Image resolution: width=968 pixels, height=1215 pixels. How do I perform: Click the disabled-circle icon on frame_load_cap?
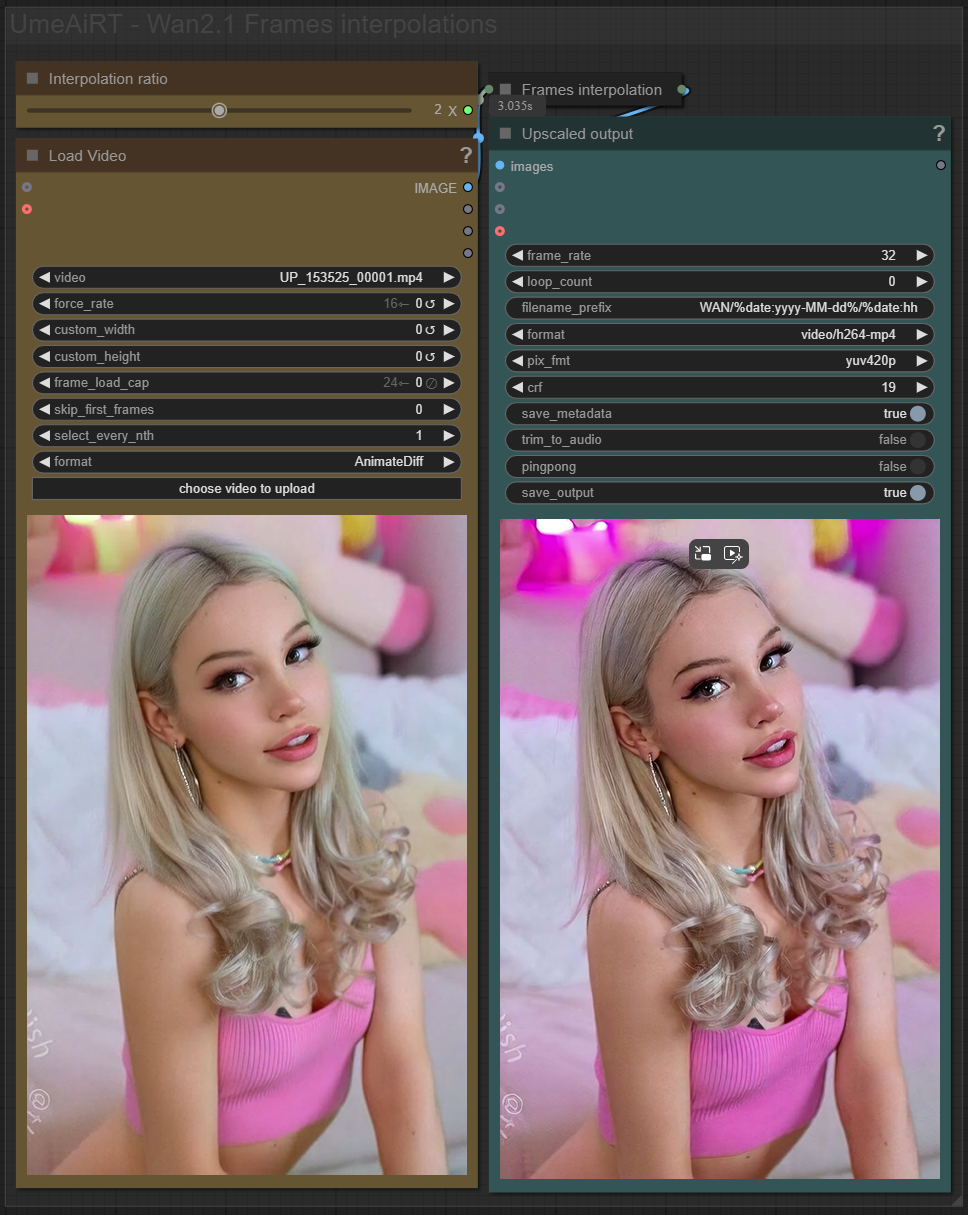click(430, 382)
